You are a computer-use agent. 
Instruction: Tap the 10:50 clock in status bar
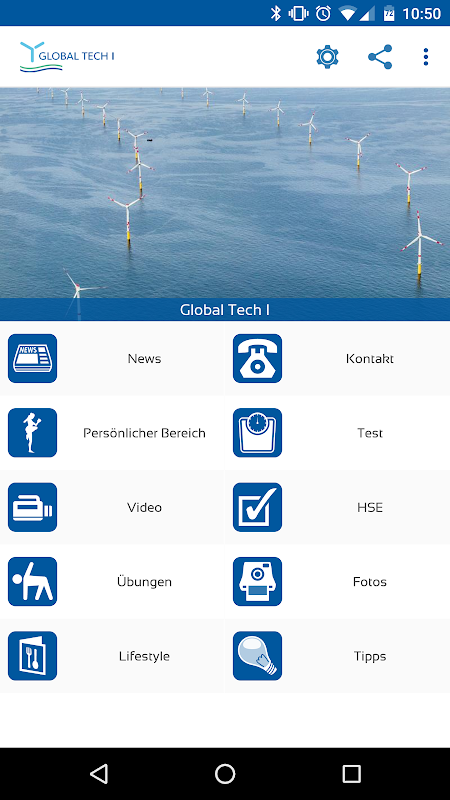tap(421, 14)
